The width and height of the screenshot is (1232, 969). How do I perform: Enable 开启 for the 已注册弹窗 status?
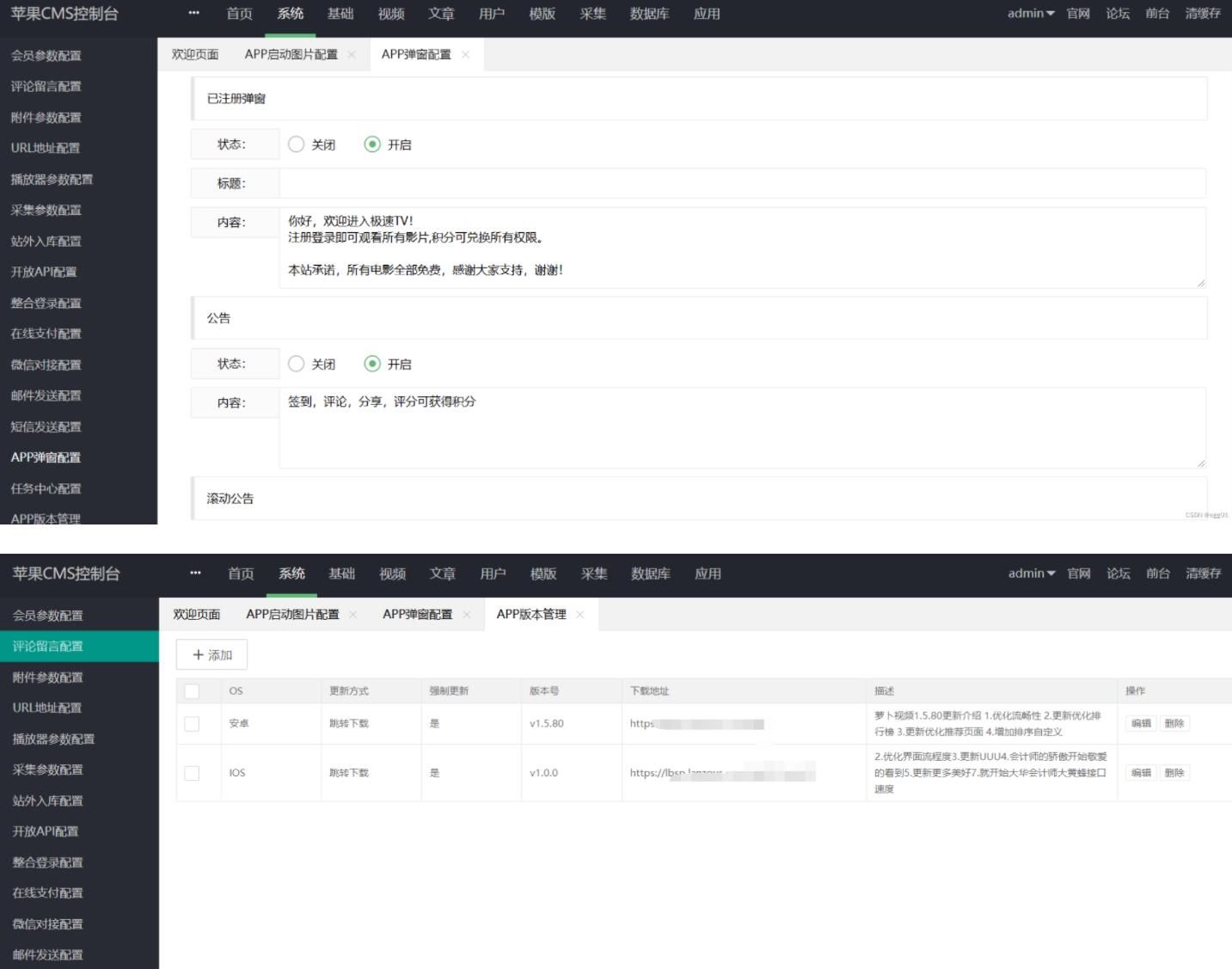point(373,144)
